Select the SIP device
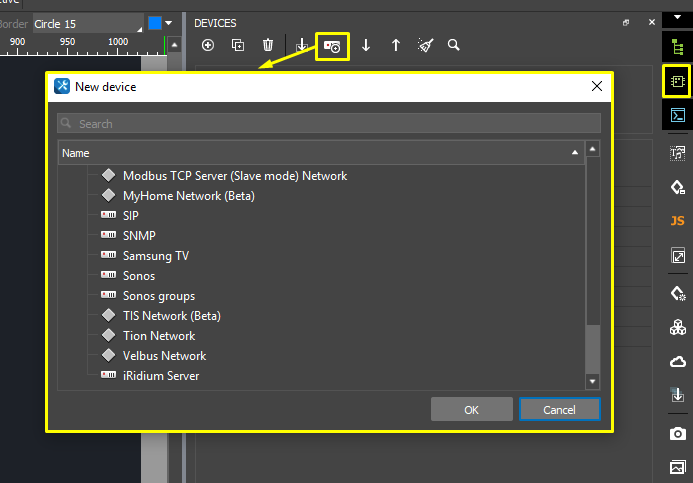 [131, 216]
